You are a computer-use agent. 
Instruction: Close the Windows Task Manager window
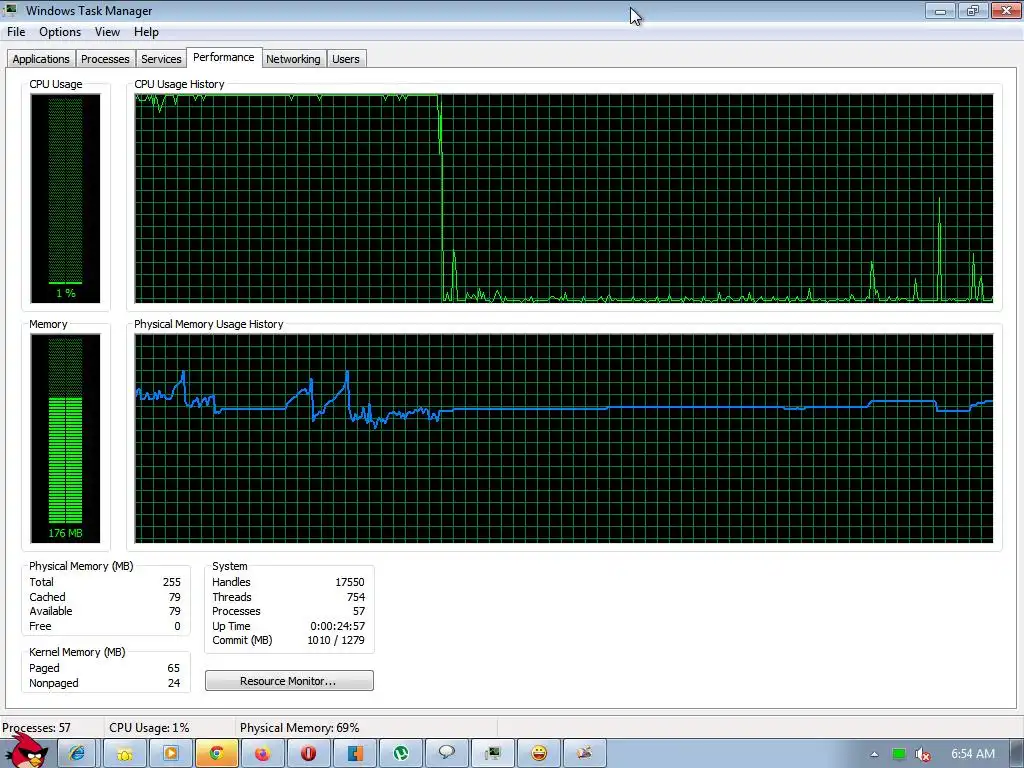tap(1006, 10)
